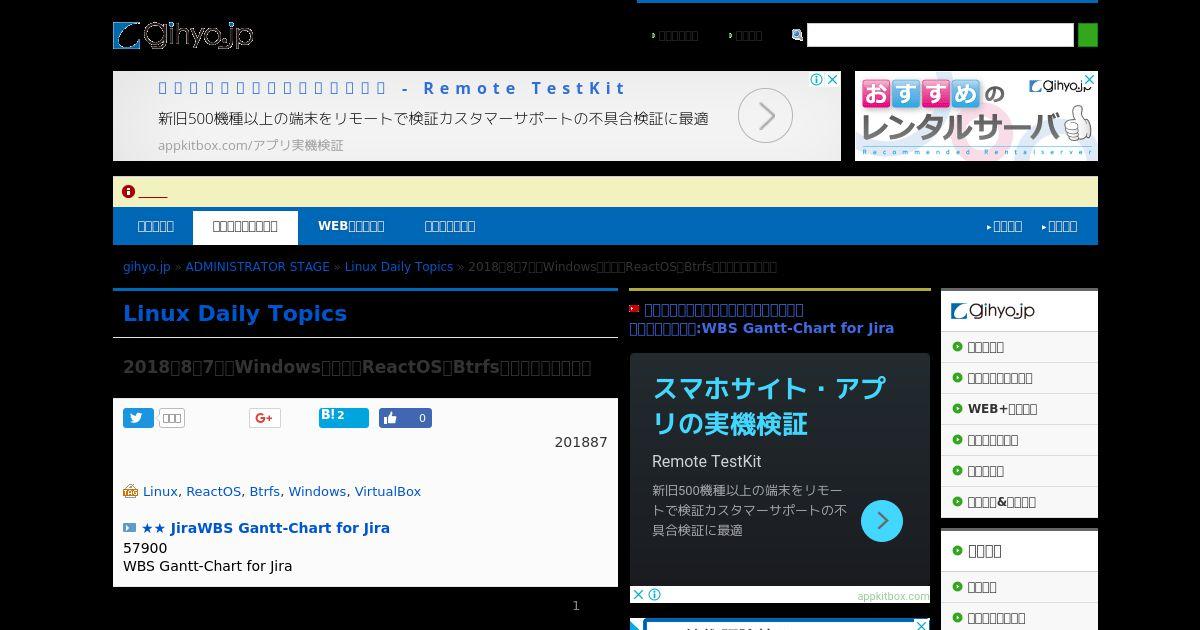The height and width of the screenshot is (630, 1200).
Task: Select the number 57900 below the JiraWBS link
Action: coord(145,548)
